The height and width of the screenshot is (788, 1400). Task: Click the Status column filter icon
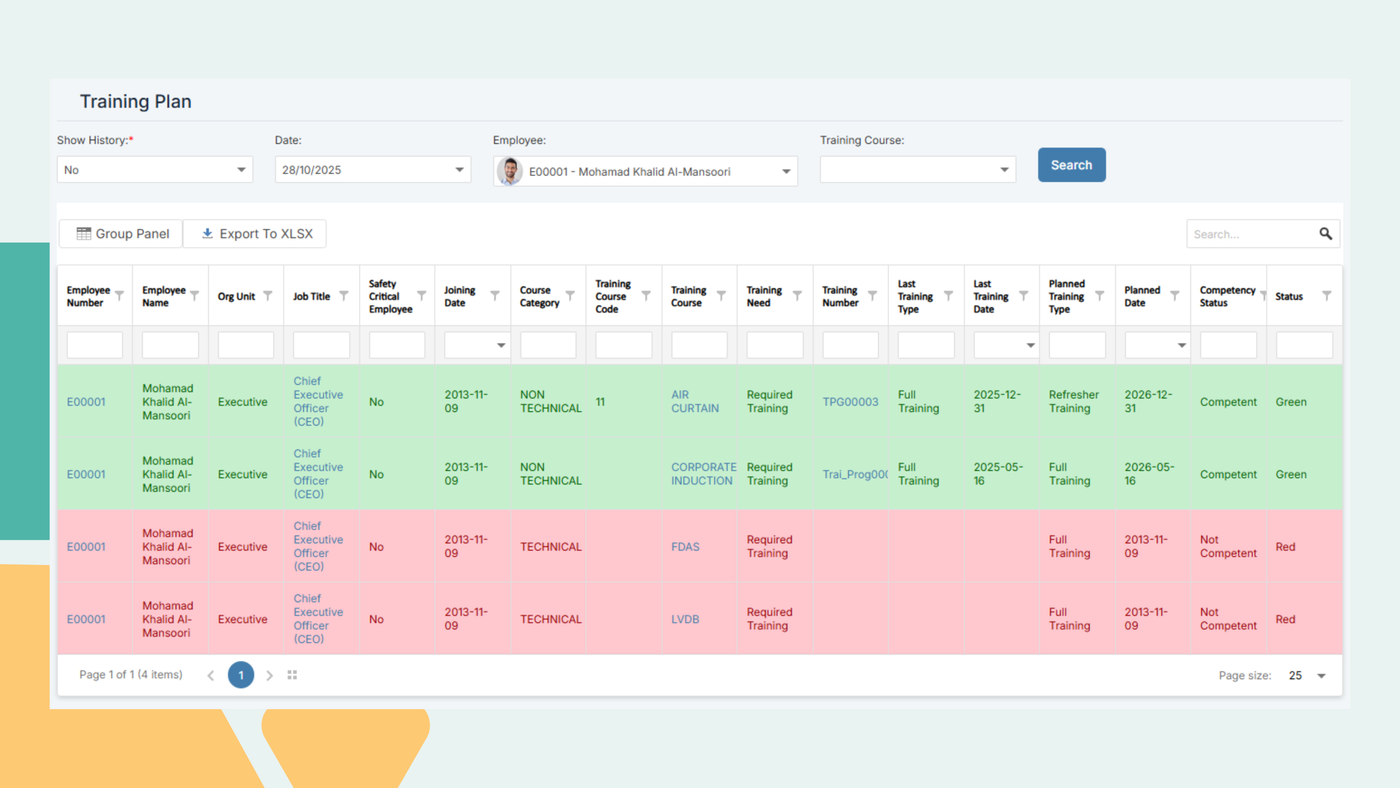(1327, 296)
